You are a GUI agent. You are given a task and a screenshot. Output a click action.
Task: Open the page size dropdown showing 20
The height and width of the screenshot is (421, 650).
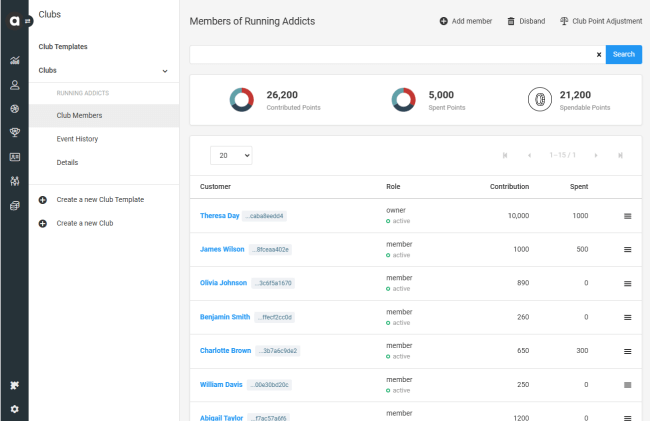[x=231, y=155]
